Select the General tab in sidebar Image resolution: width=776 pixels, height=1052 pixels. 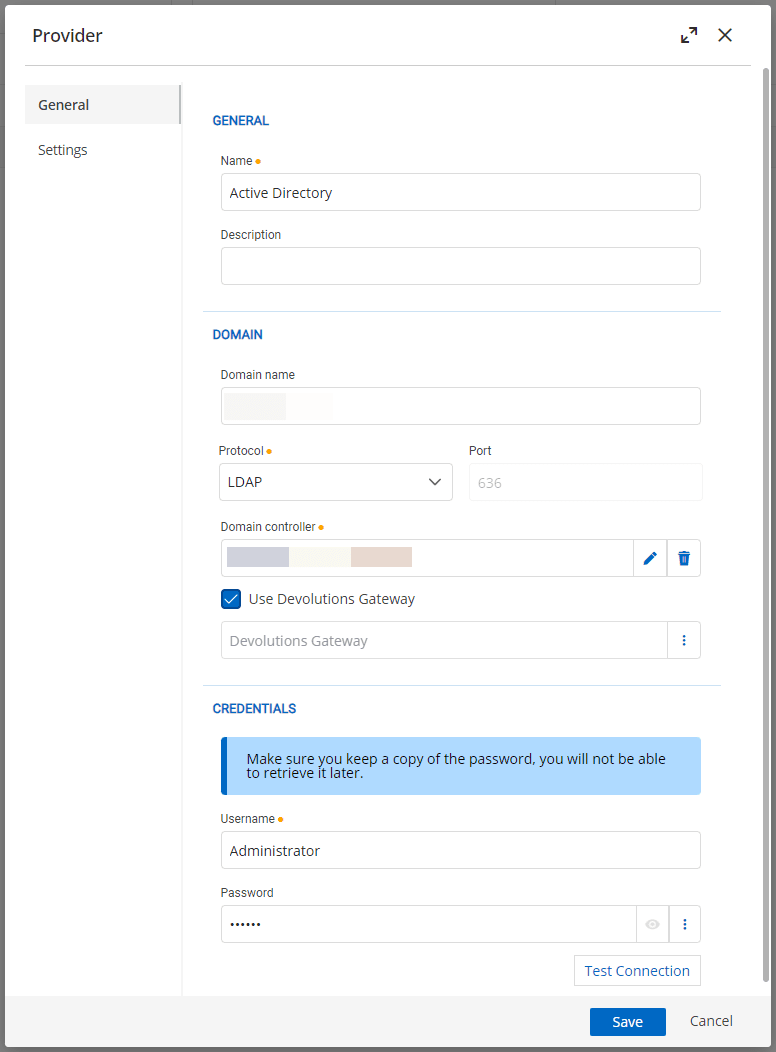tap(64, 105)
